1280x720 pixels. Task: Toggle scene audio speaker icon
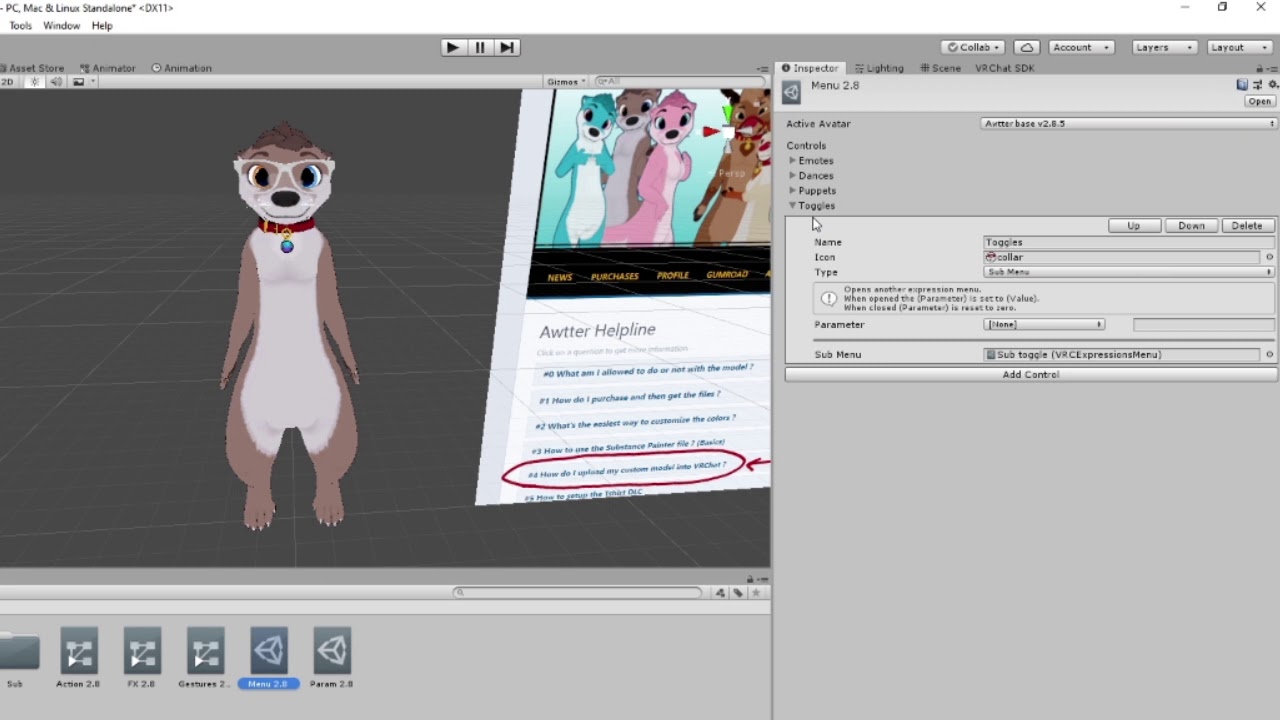tap(56, 82)
